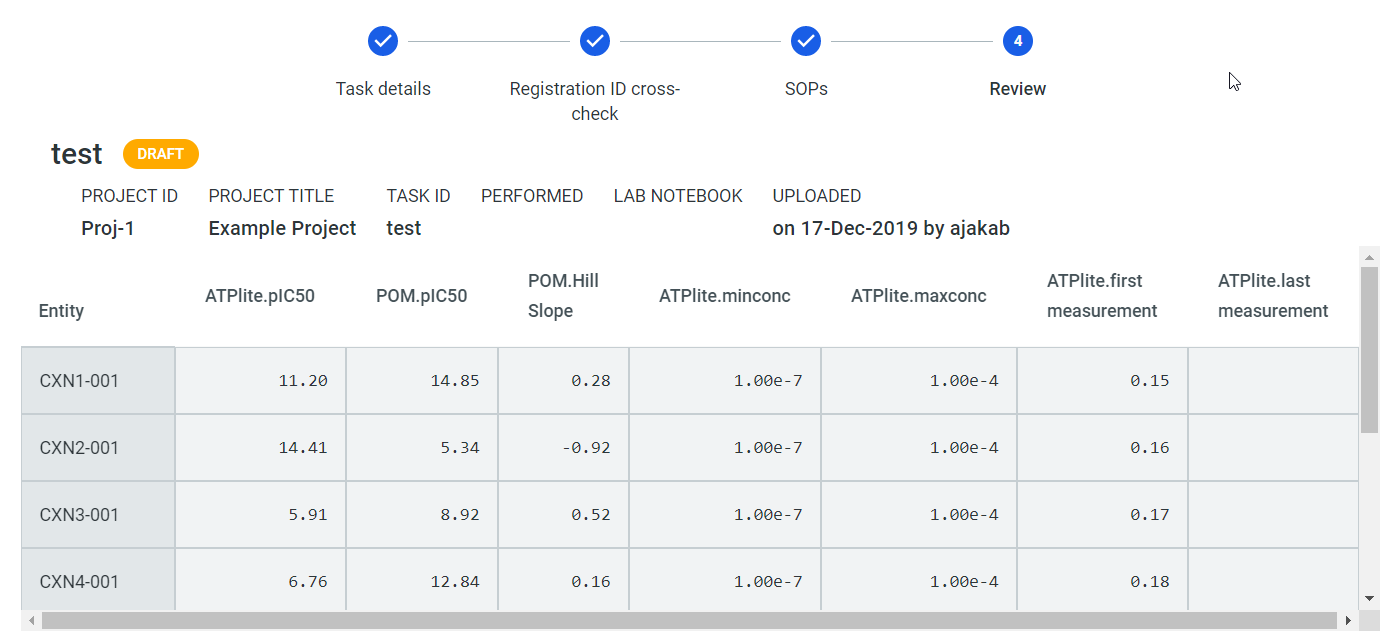Click the horizontal scrollbar right arrow
This screenshot has height=642, width=1391.
click(1348, 621)
